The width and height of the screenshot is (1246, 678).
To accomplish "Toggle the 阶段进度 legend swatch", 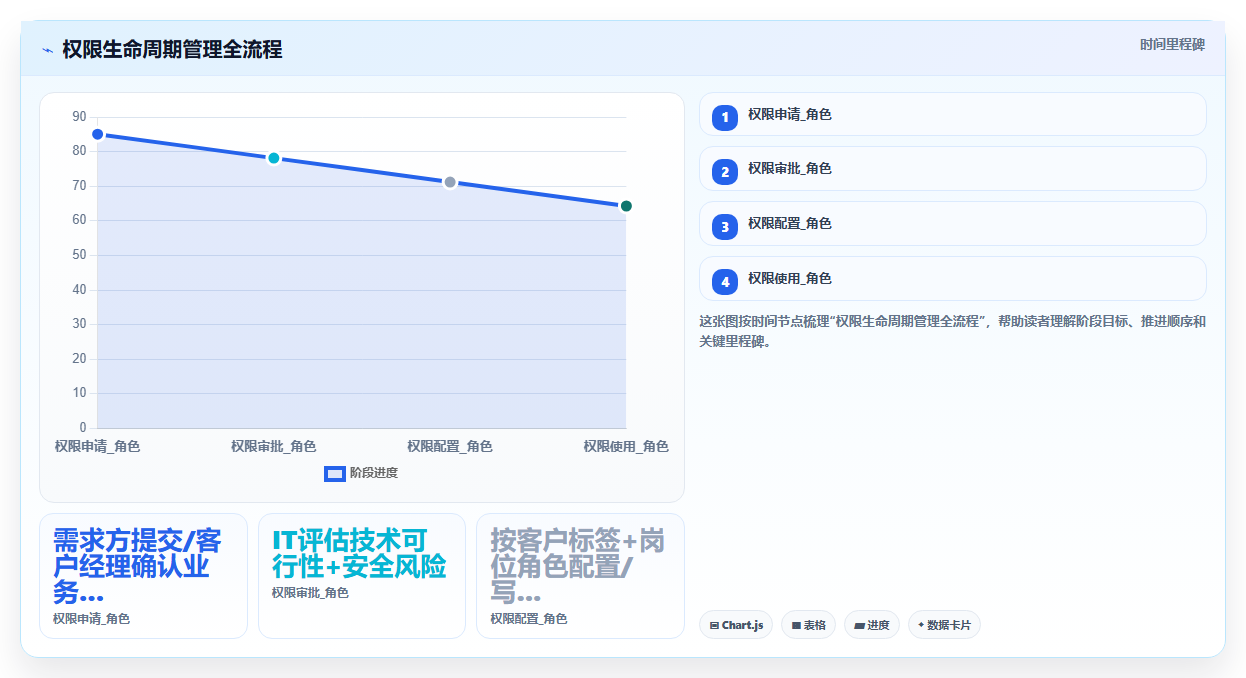I will 335,473.
